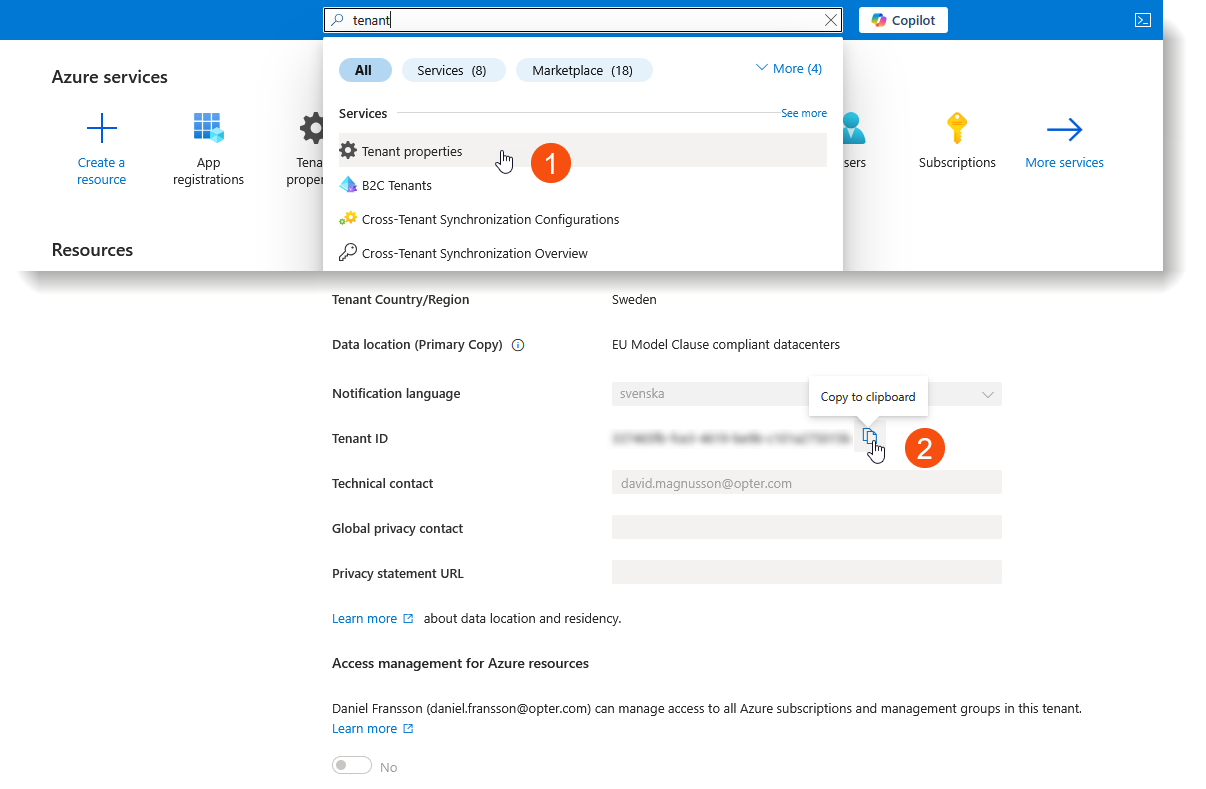Copy Tenant ID to clipboard
The image size is (1206, 789).
[x=870, y=436]
